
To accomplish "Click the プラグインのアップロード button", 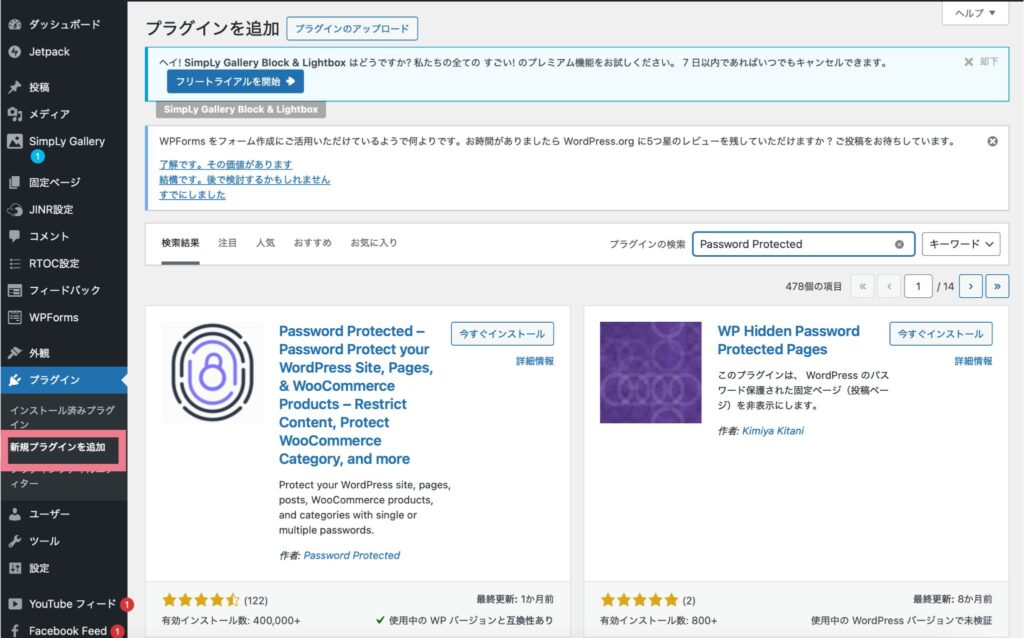I will click(352, 28).
